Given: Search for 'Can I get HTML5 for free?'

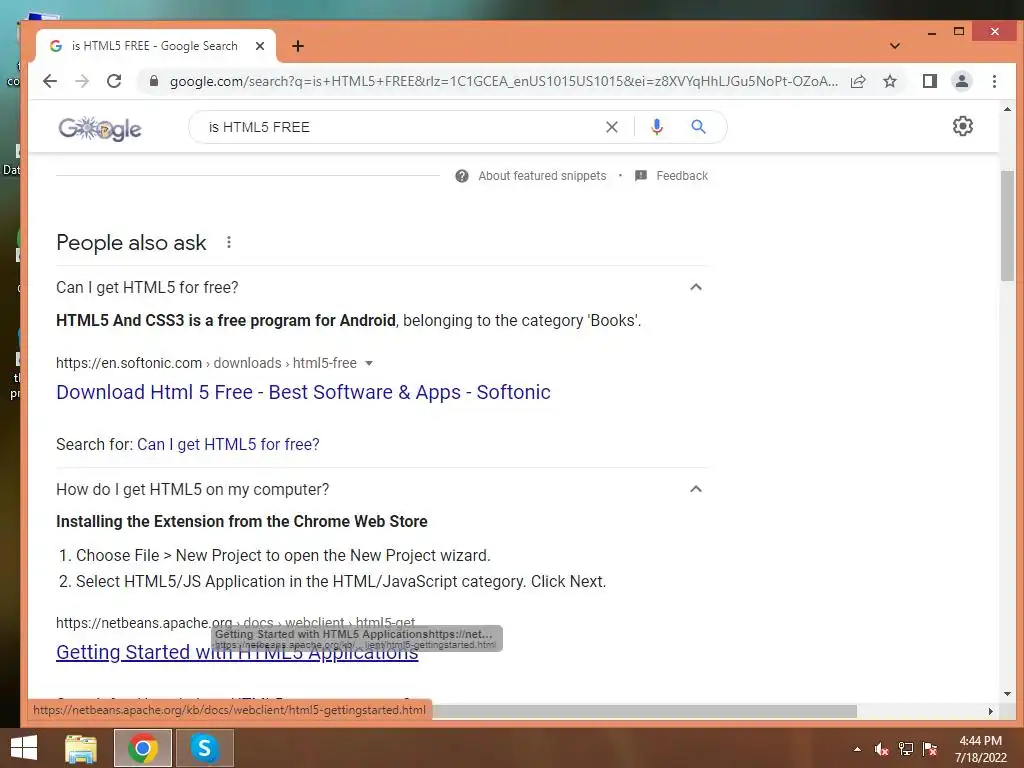Looking at the screenshot, I should [228, 445].
